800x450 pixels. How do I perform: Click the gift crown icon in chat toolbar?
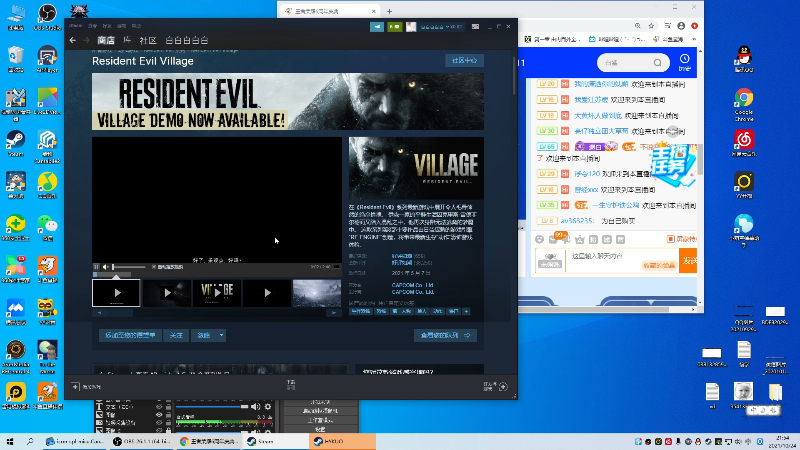(580, 239)
